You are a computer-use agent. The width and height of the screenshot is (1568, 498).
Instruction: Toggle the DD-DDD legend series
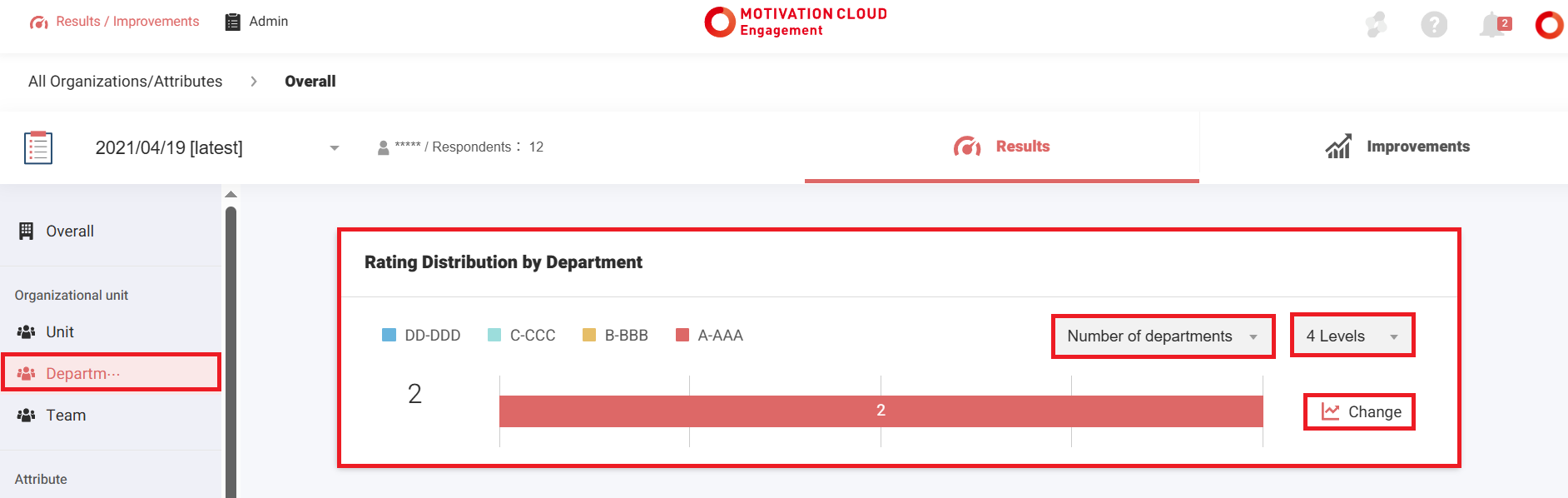point(421,336)
